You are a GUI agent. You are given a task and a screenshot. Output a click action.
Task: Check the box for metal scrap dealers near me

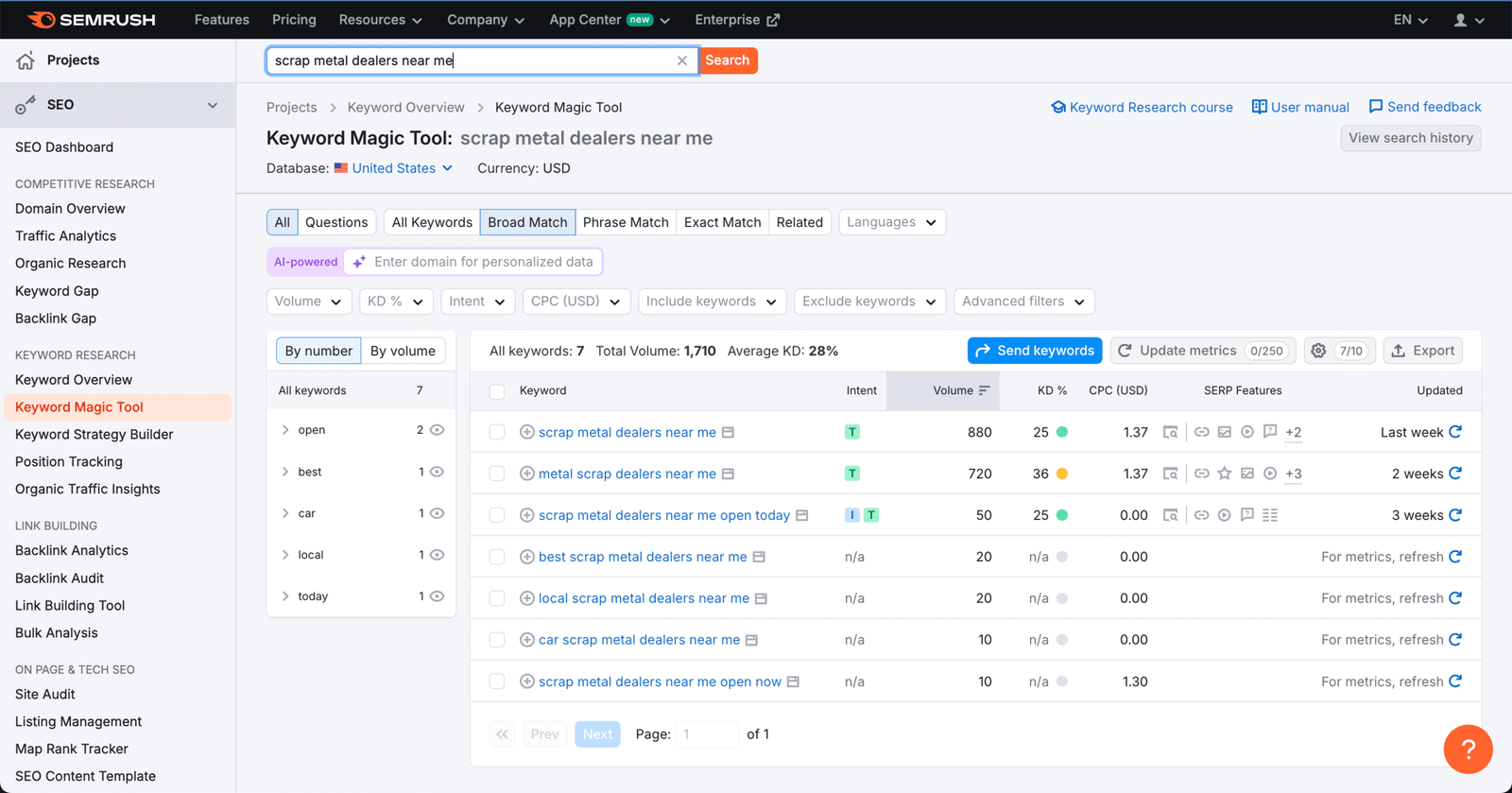(497, 474)
